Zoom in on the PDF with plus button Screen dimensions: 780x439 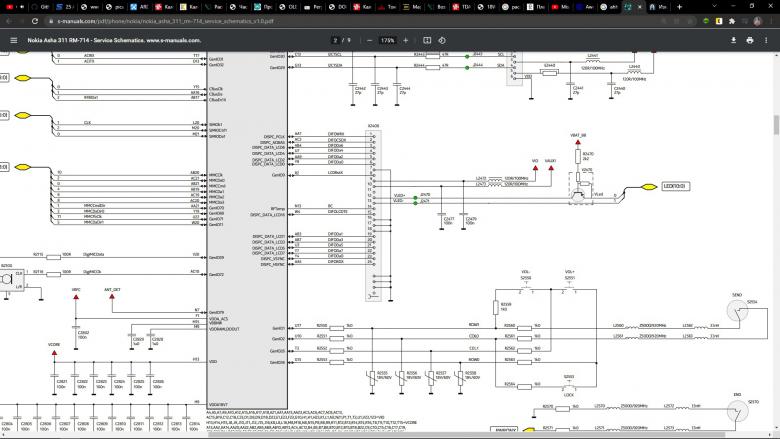click(x=405, y=40)
